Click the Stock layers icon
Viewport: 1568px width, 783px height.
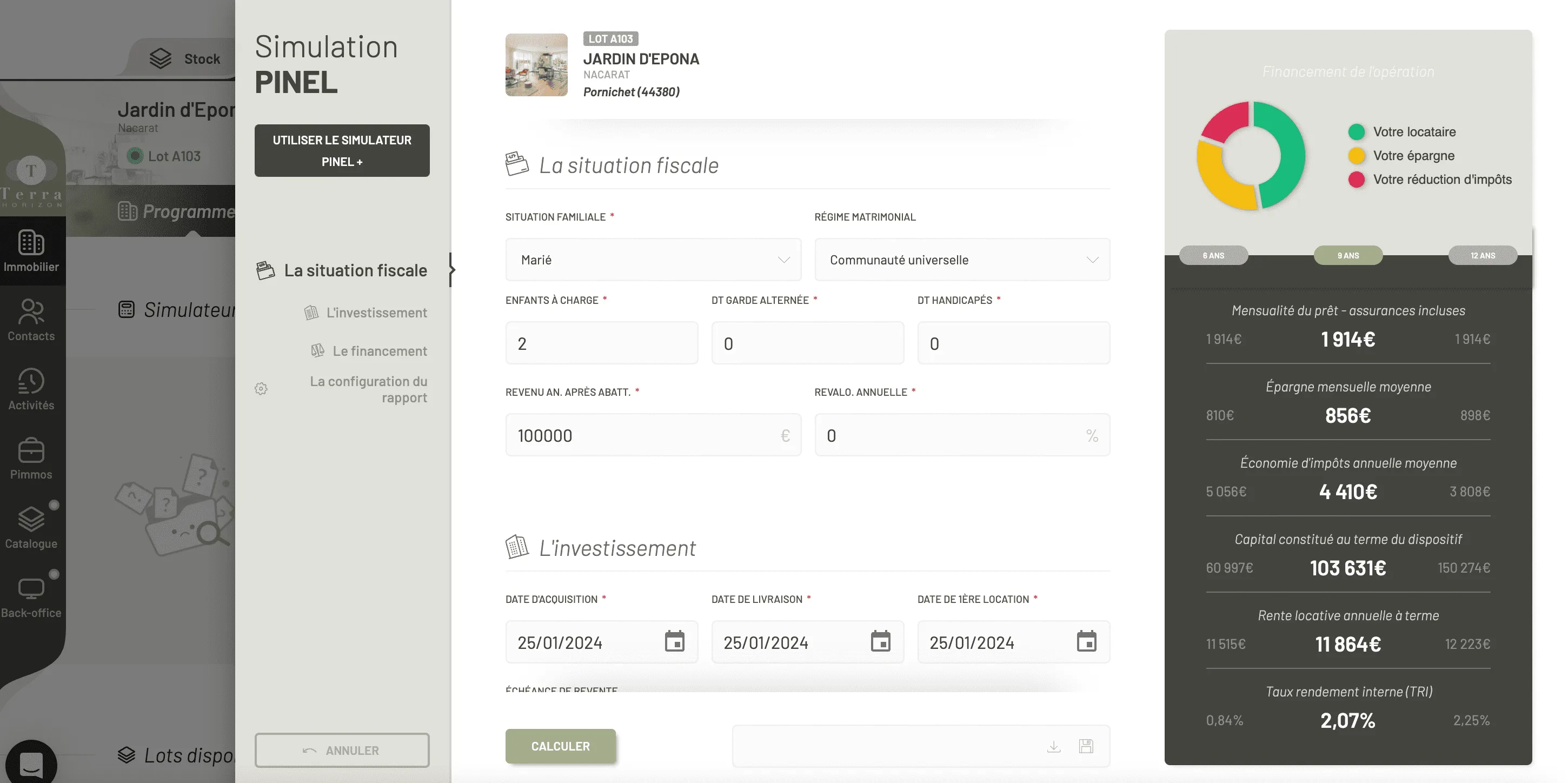[161, 58]
